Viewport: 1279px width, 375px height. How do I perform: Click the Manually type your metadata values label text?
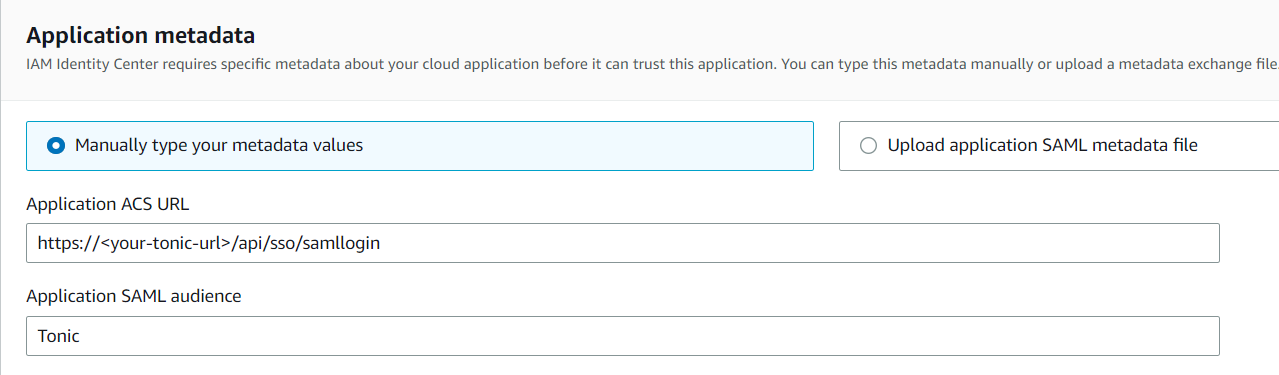[x=219, y=146]
